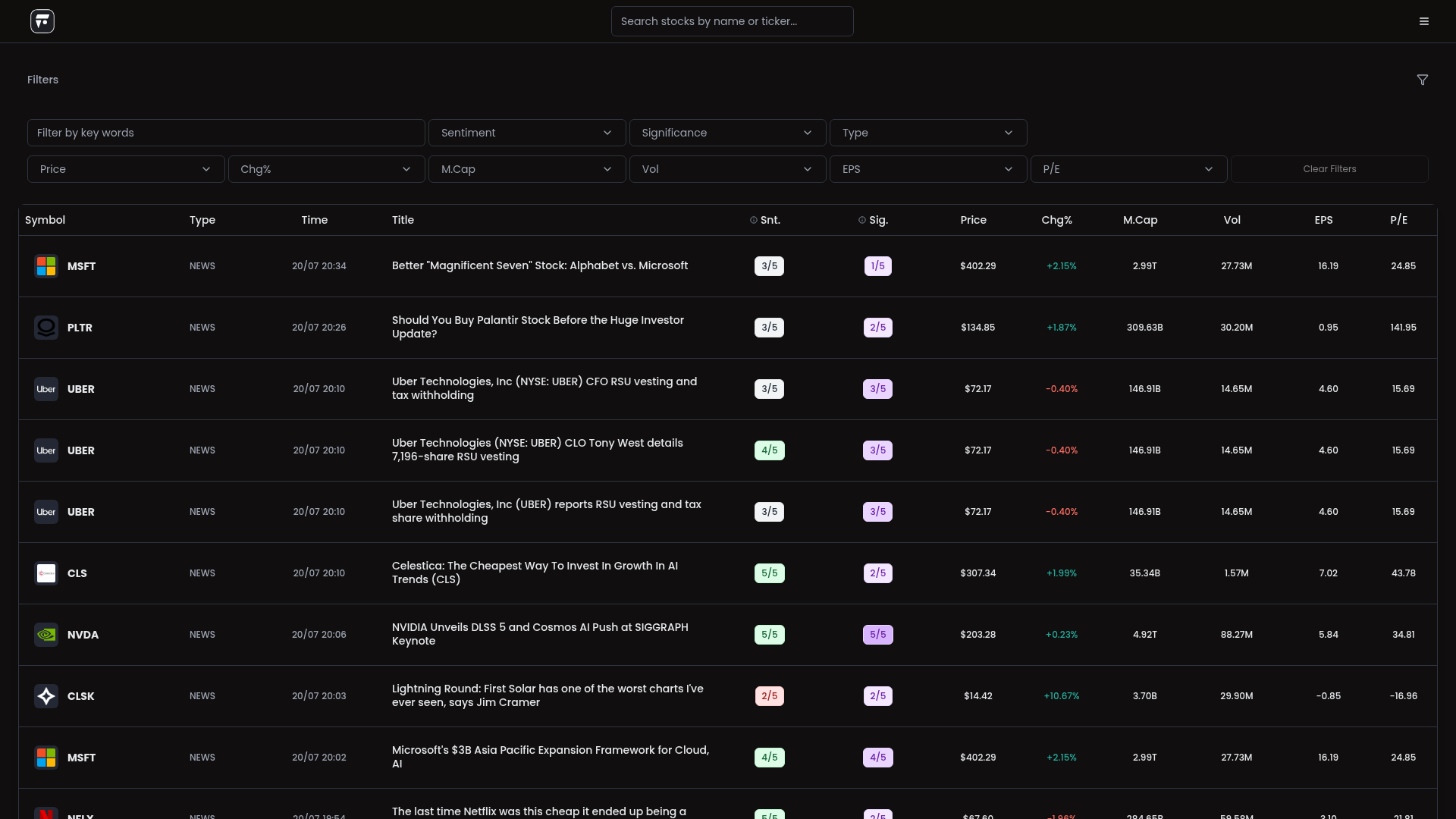Open Uber CFO RSU vesting article
This screenshot has height=819, width=1456.
coord(544,388)
